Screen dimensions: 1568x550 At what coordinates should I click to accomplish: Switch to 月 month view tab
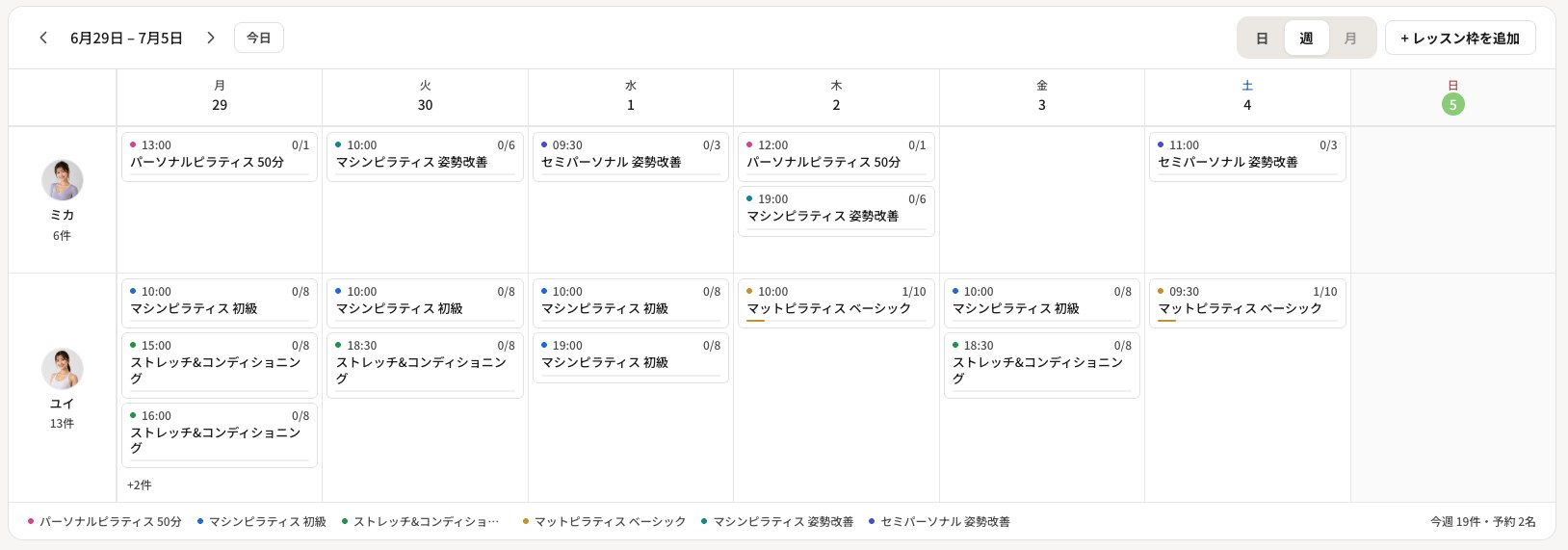(1350, 38)
